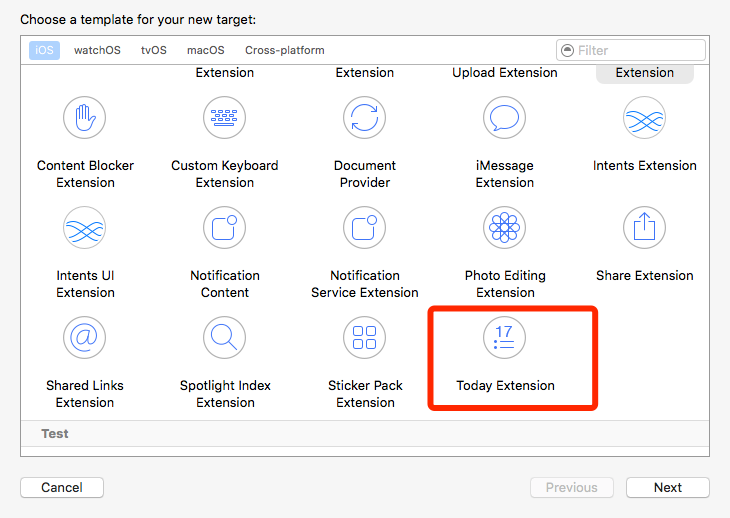This screenshot has height=518, width=730.
Task: Open the tvOS platform tab
Action: [x=154, y=50]
